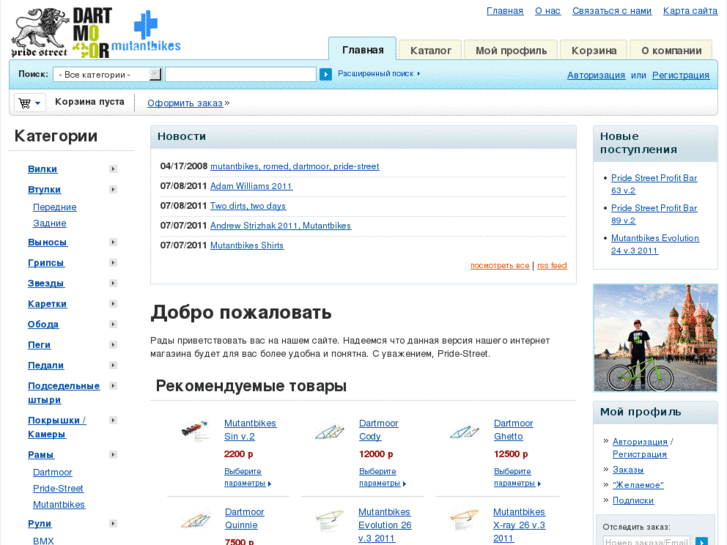This screenshot has height=545, width=727.
Task: Open the rss feed link
Action: click(552, 265)
